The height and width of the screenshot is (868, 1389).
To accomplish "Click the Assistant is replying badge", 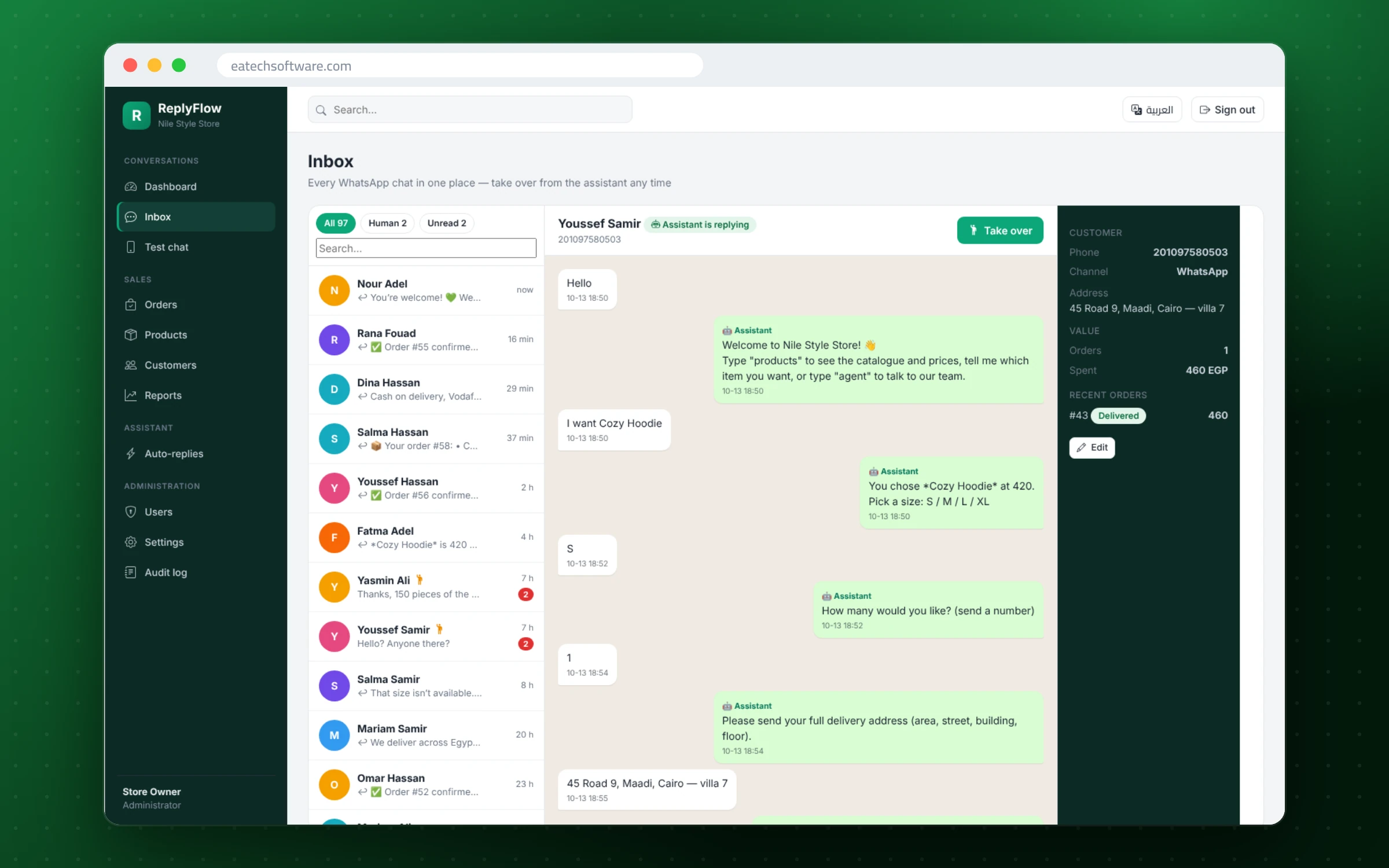I will tap(700, 225).
